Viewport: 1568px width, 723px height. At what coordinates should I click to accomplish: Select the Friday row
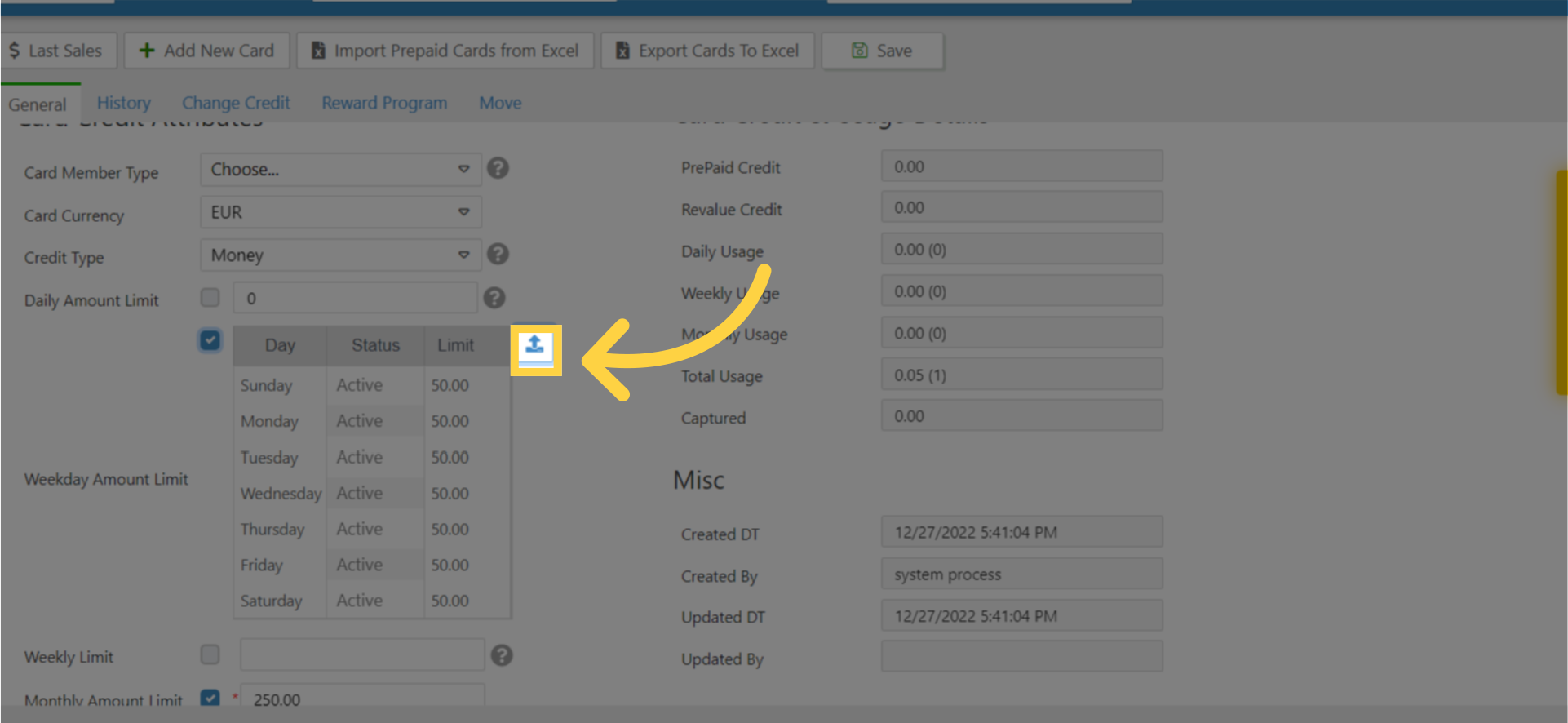click(373, 565)
